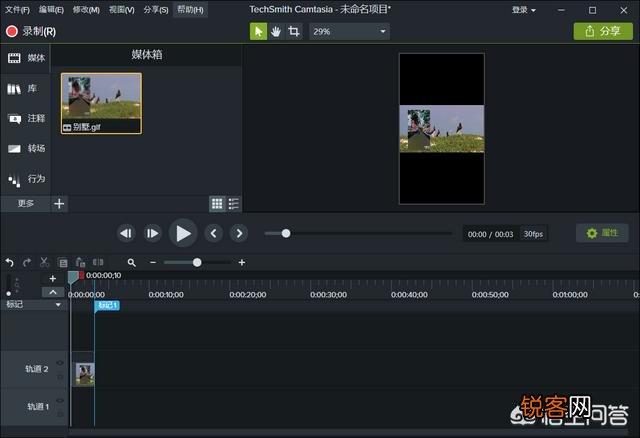Viewport: 640px width, 438px height.
Task: Zoom out the timeline with minus
Action: click(153, 262)
